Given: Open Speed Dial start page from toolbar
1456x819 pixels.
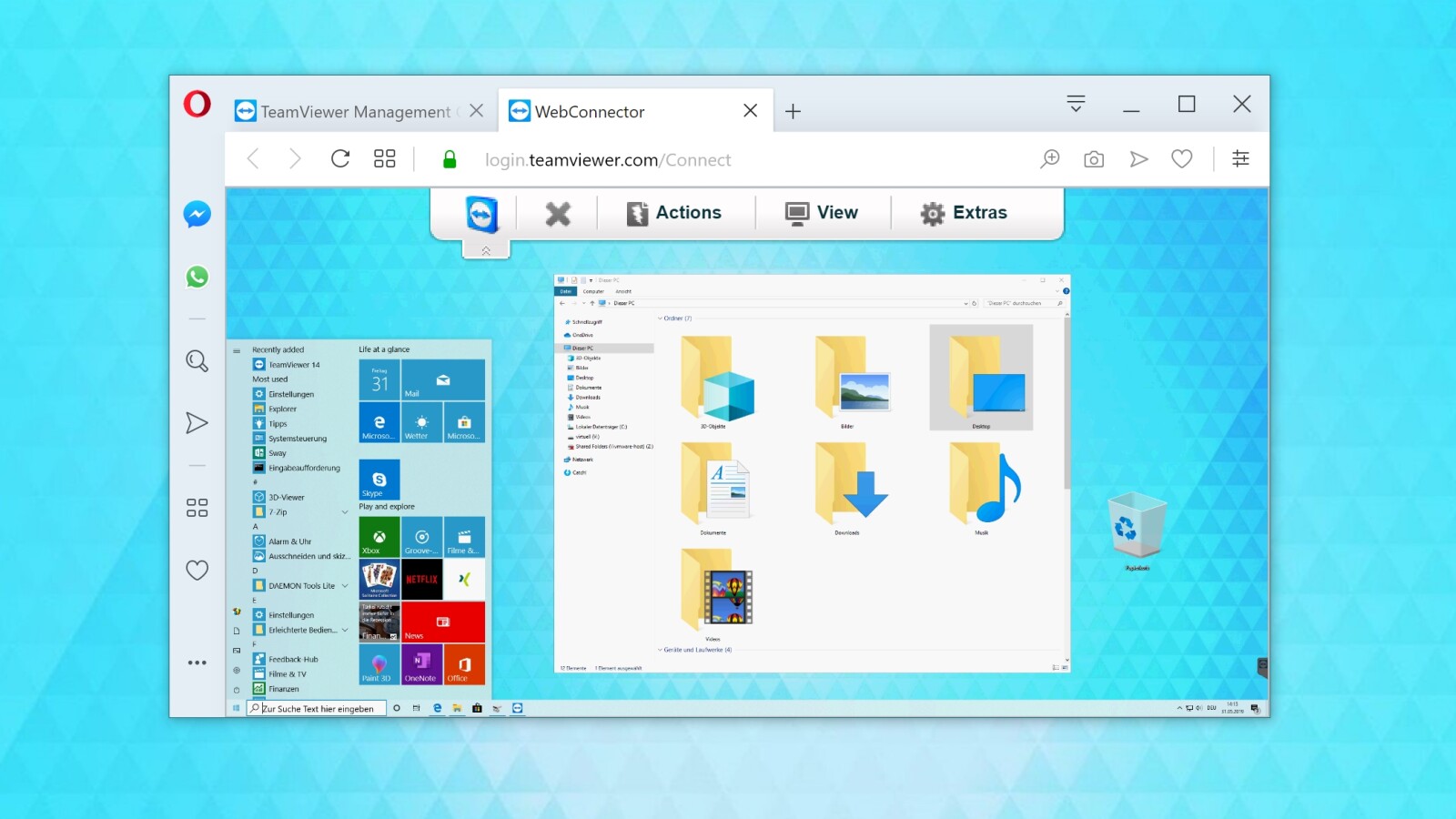Looking at the screenshot, I should point(385,159).
